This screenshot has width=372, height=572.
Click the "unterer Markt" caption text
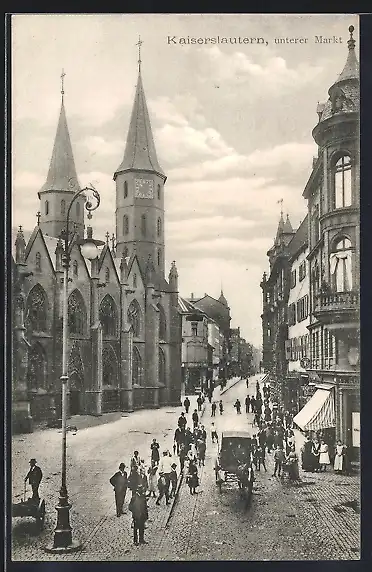pyautogui.click(x=308, y=40)
